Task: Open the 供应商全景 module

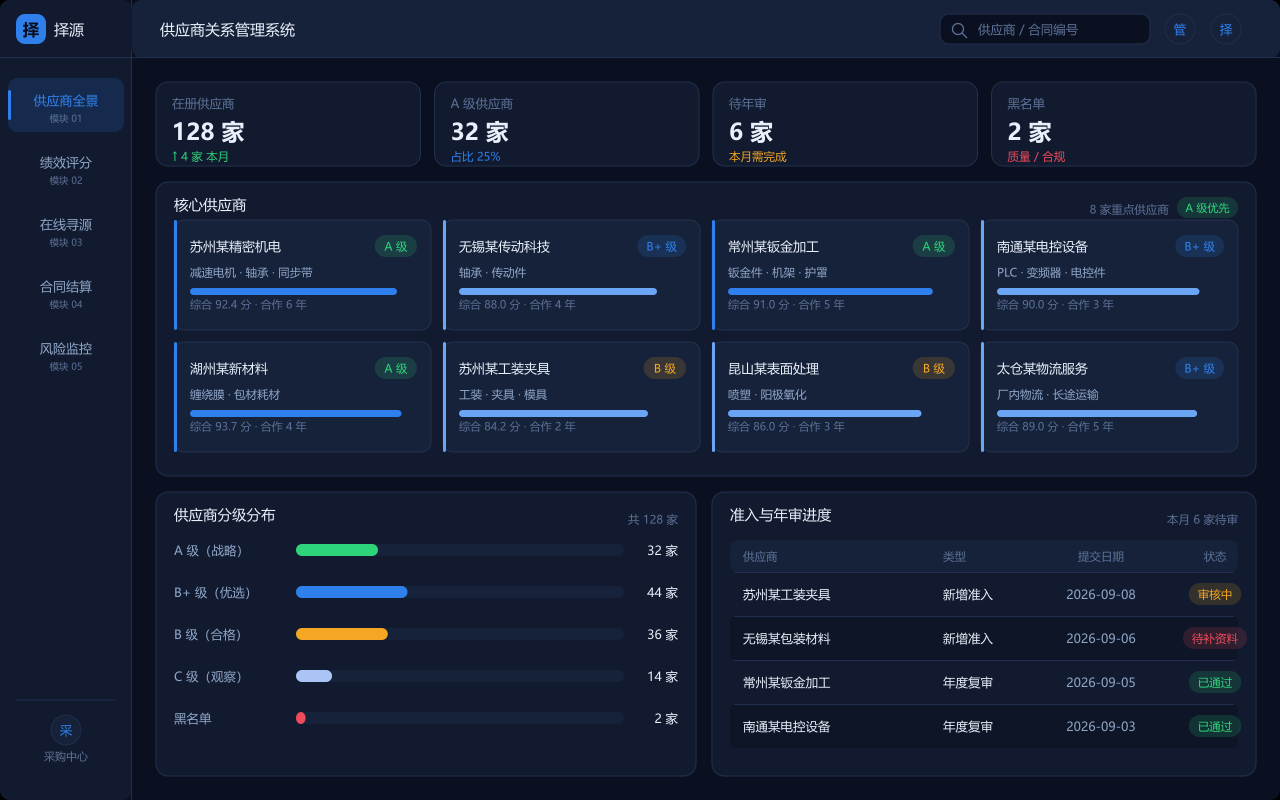Action: click(66, 105)
